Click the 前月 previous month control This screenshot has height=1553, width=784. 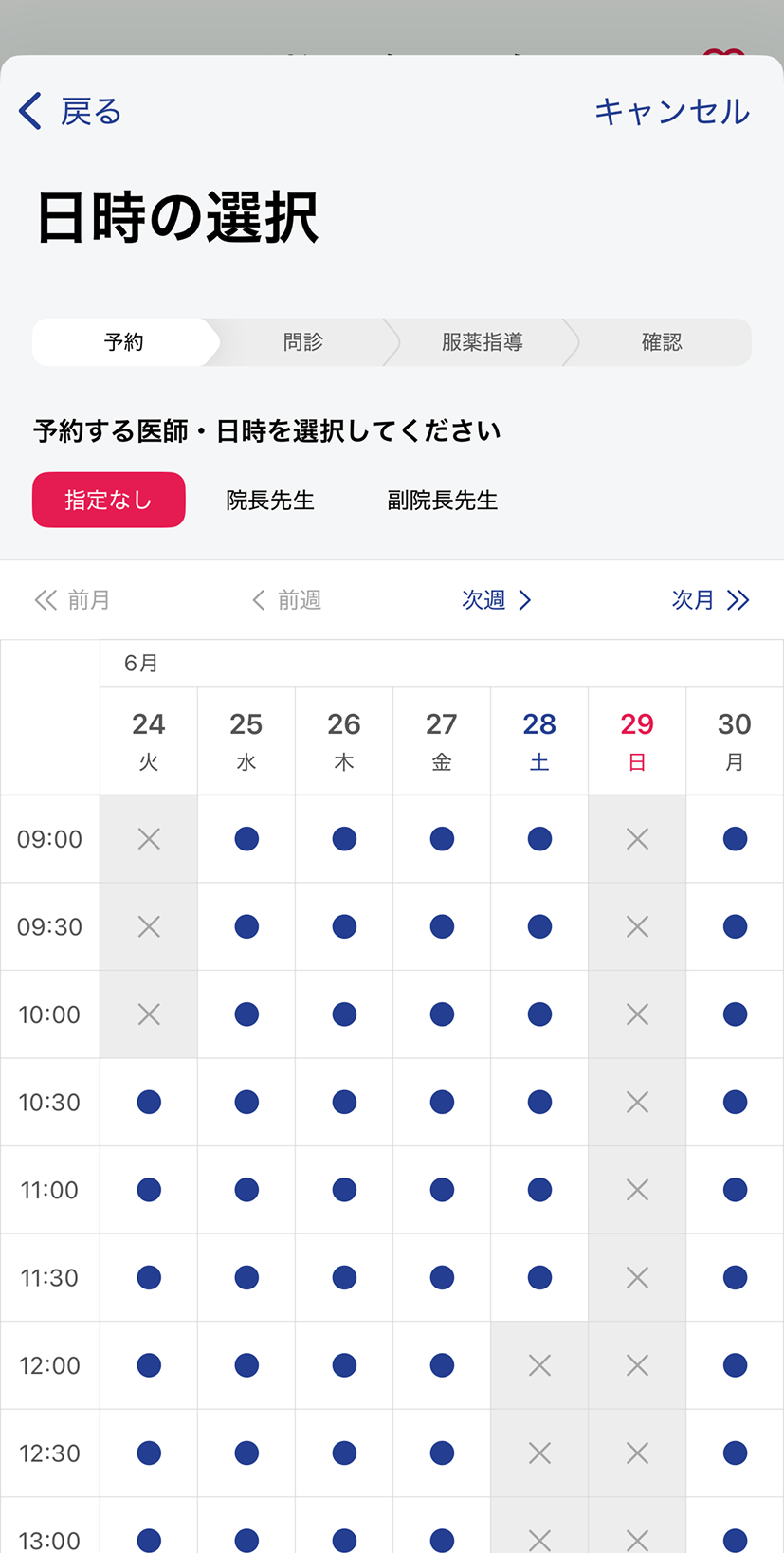point(73,600)
